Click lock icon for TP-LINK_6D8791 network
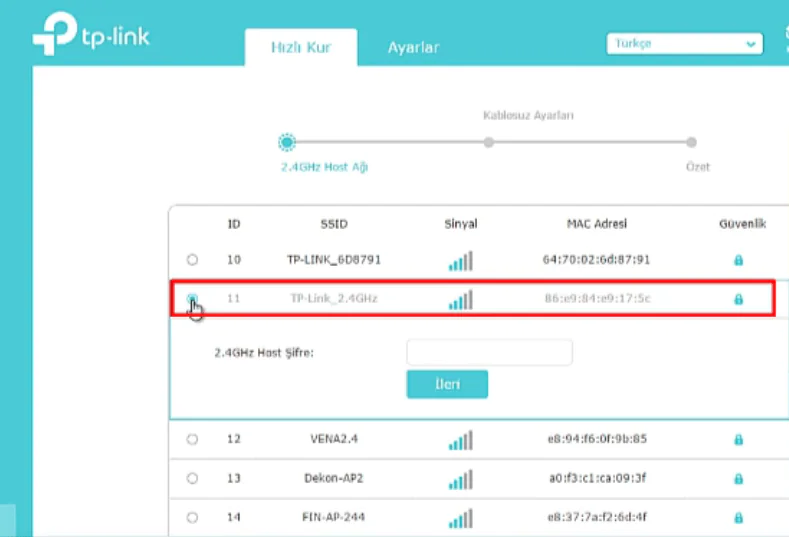 coord(738,260)
